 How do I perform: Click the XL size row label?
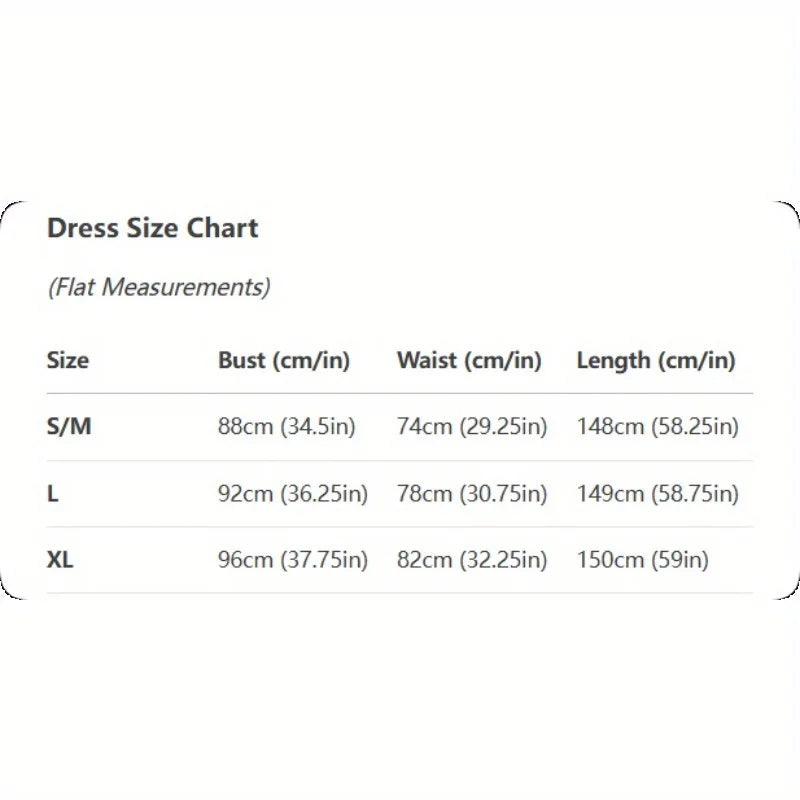coord(60,560)
